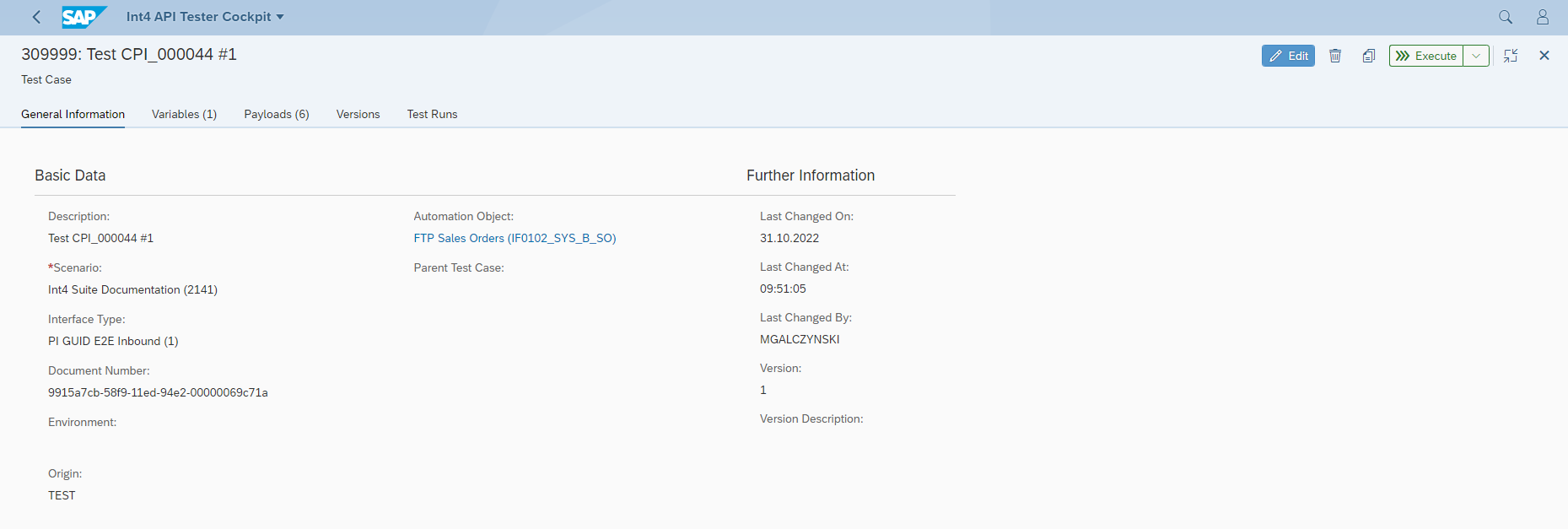Click the version value 1

763,390
